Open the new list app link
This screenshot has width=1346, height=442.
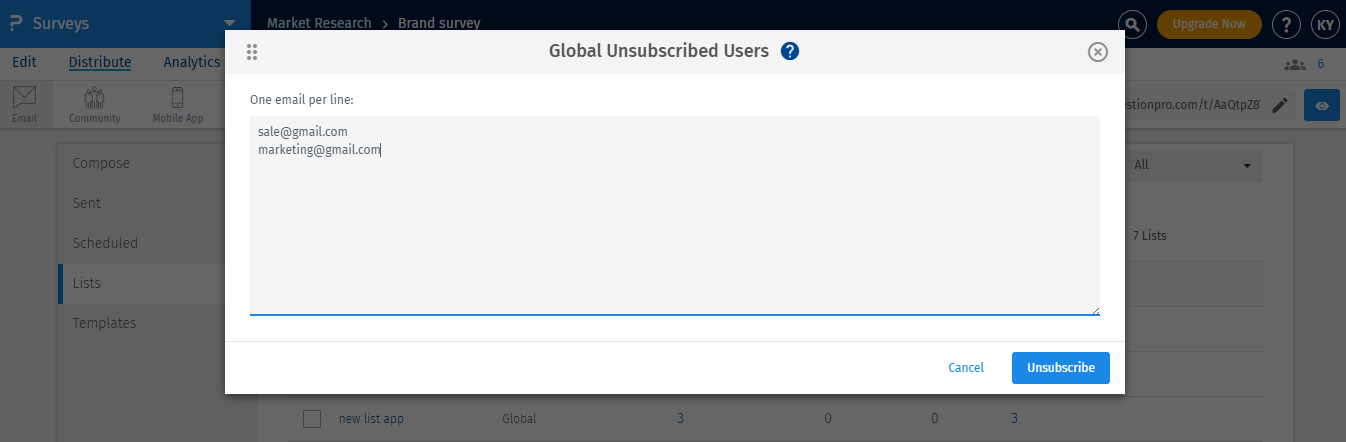pyautogui.click(x=371, y=419)
